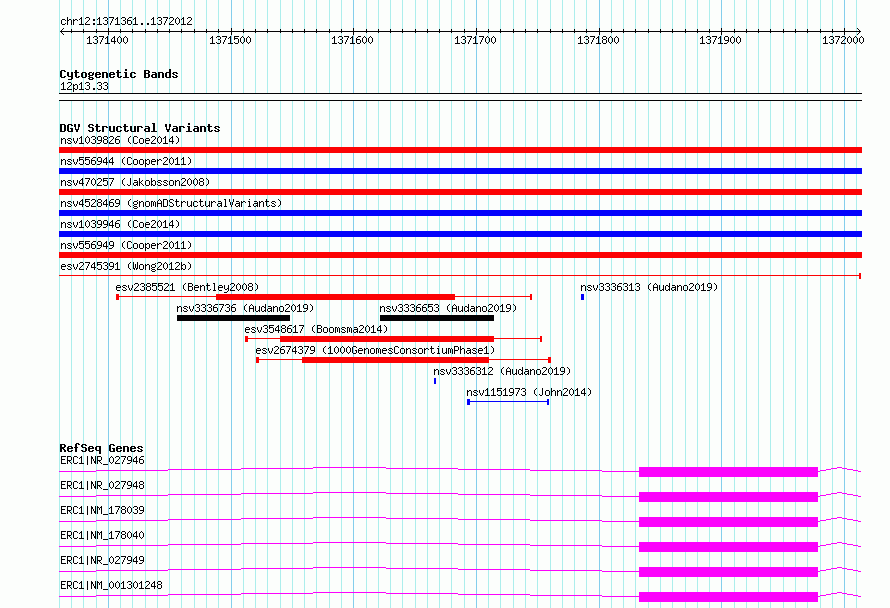
Task: Click the ERC1|NR_027949 exon block
Action: [728, 572]
